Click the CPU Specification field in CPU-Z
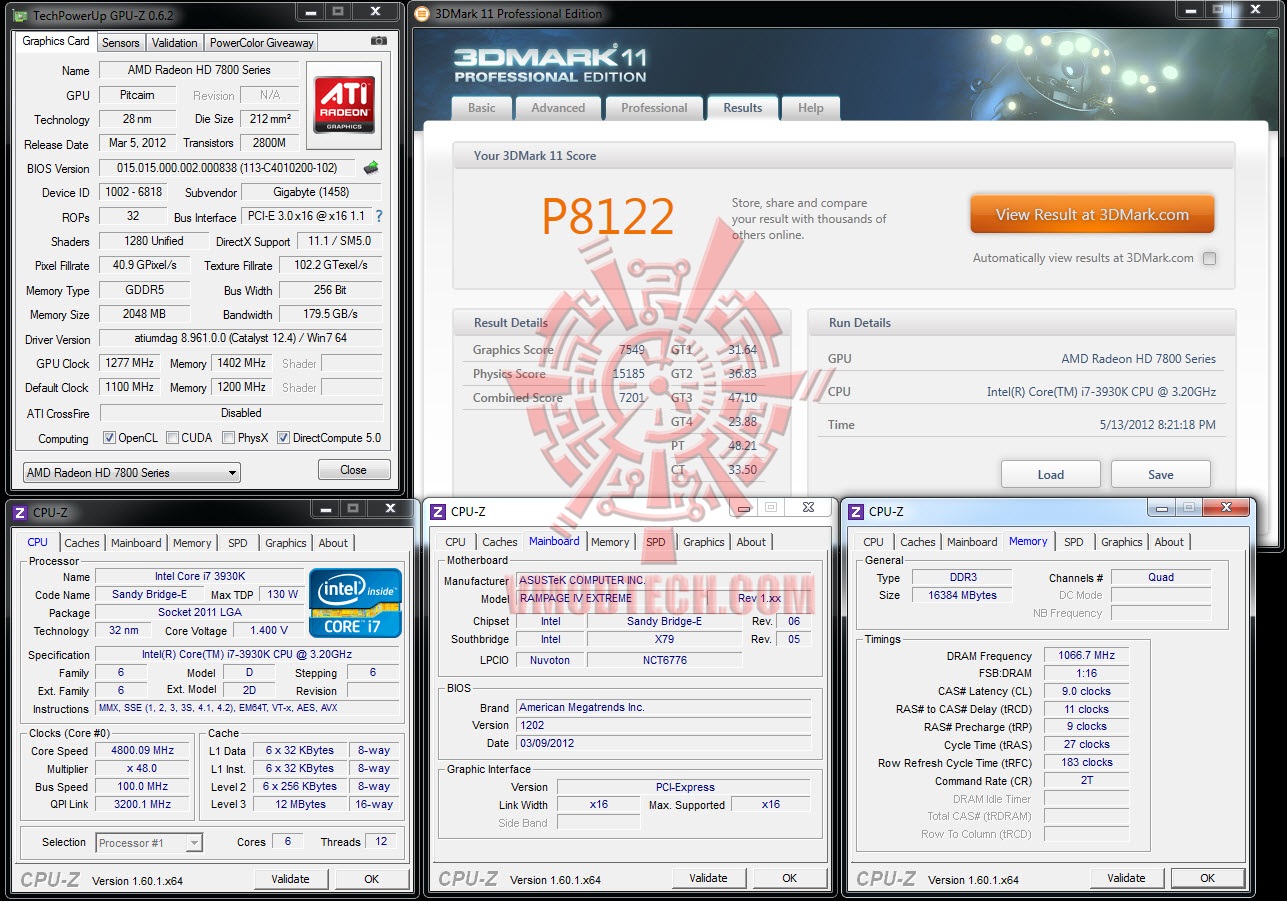1287x901 pixels. [x=248, y=655]
